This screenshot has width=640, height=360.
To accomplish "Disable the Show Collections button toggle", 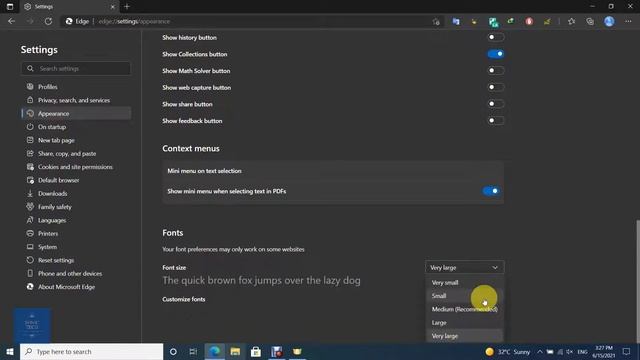I will tap(496, 54).
